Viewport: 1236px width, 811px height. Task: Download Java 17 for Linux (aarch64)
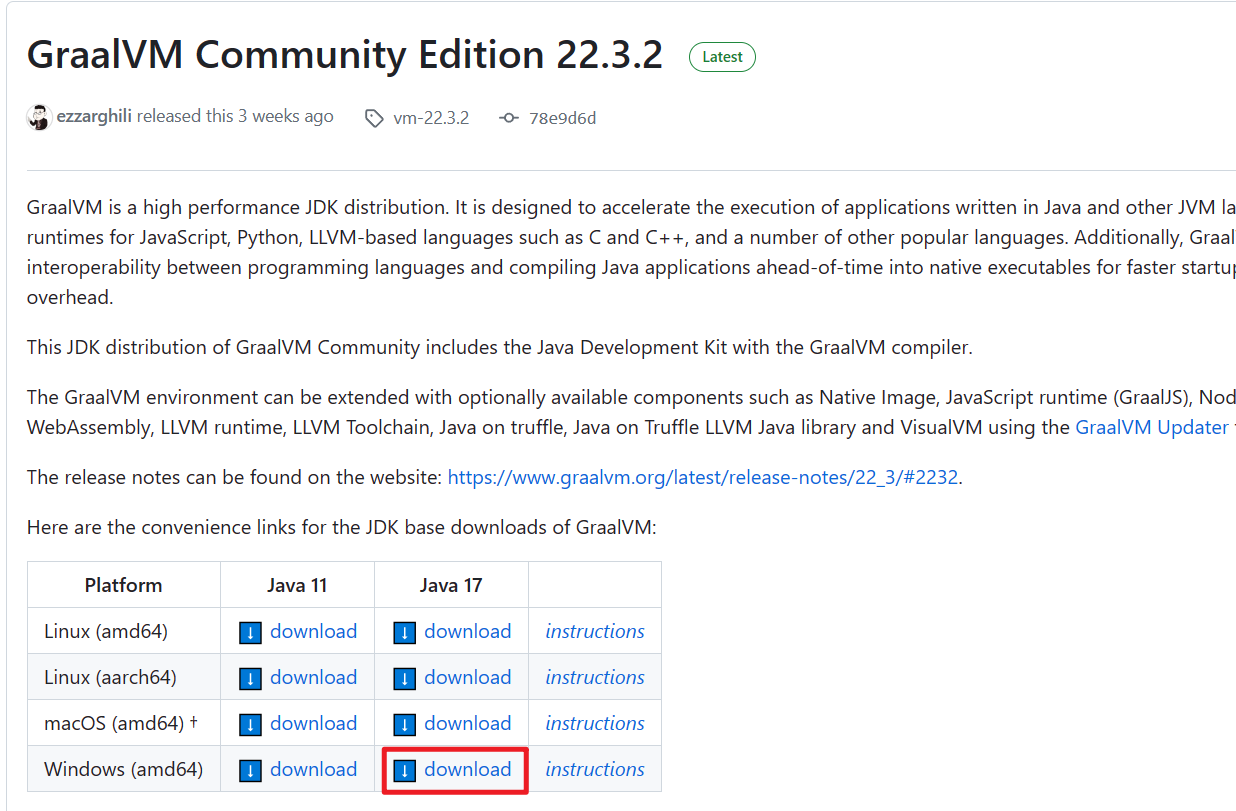click(467, 677)
